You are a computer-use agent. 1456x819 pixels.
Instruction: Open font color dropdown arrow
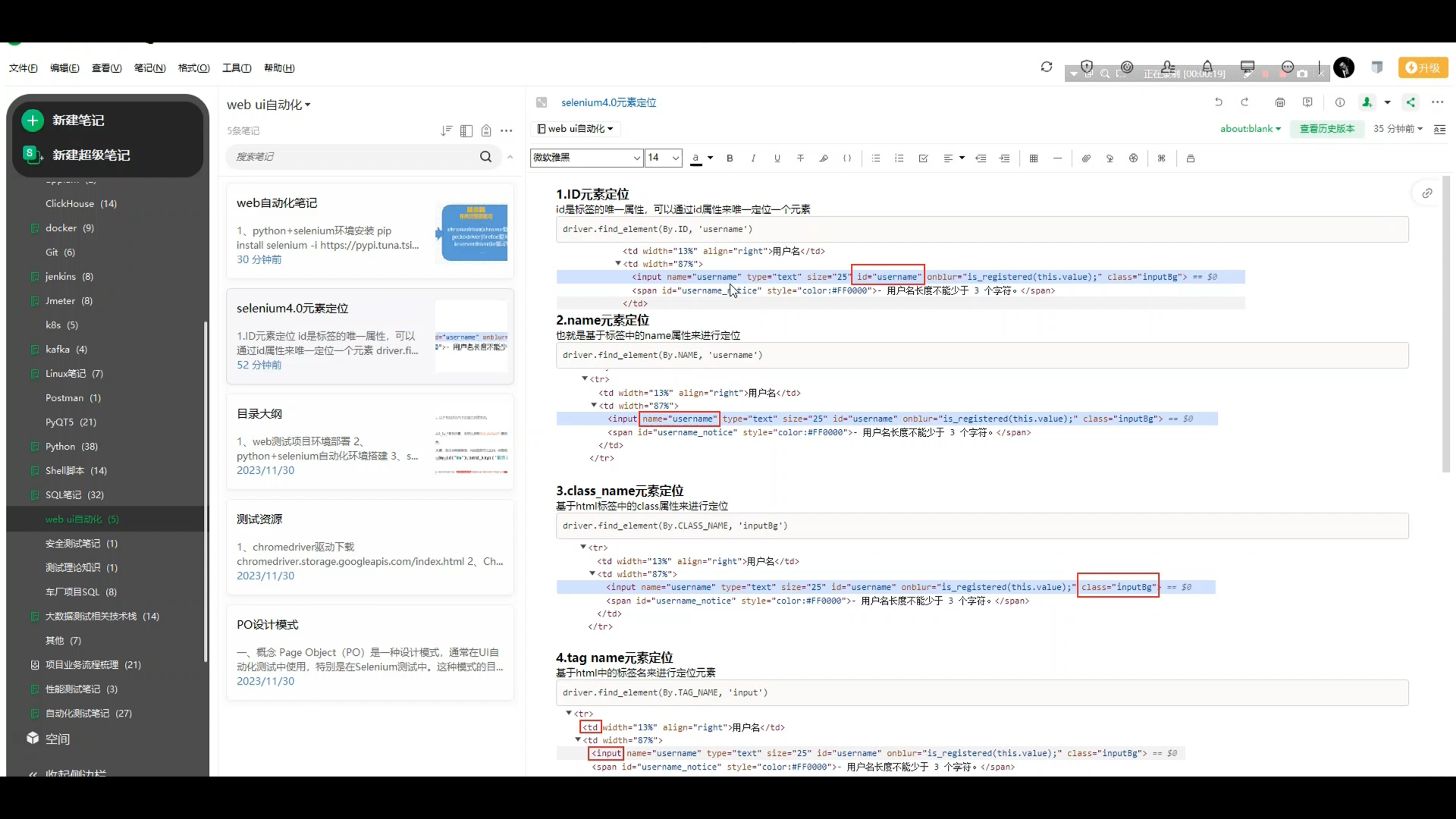click(711, 158)
